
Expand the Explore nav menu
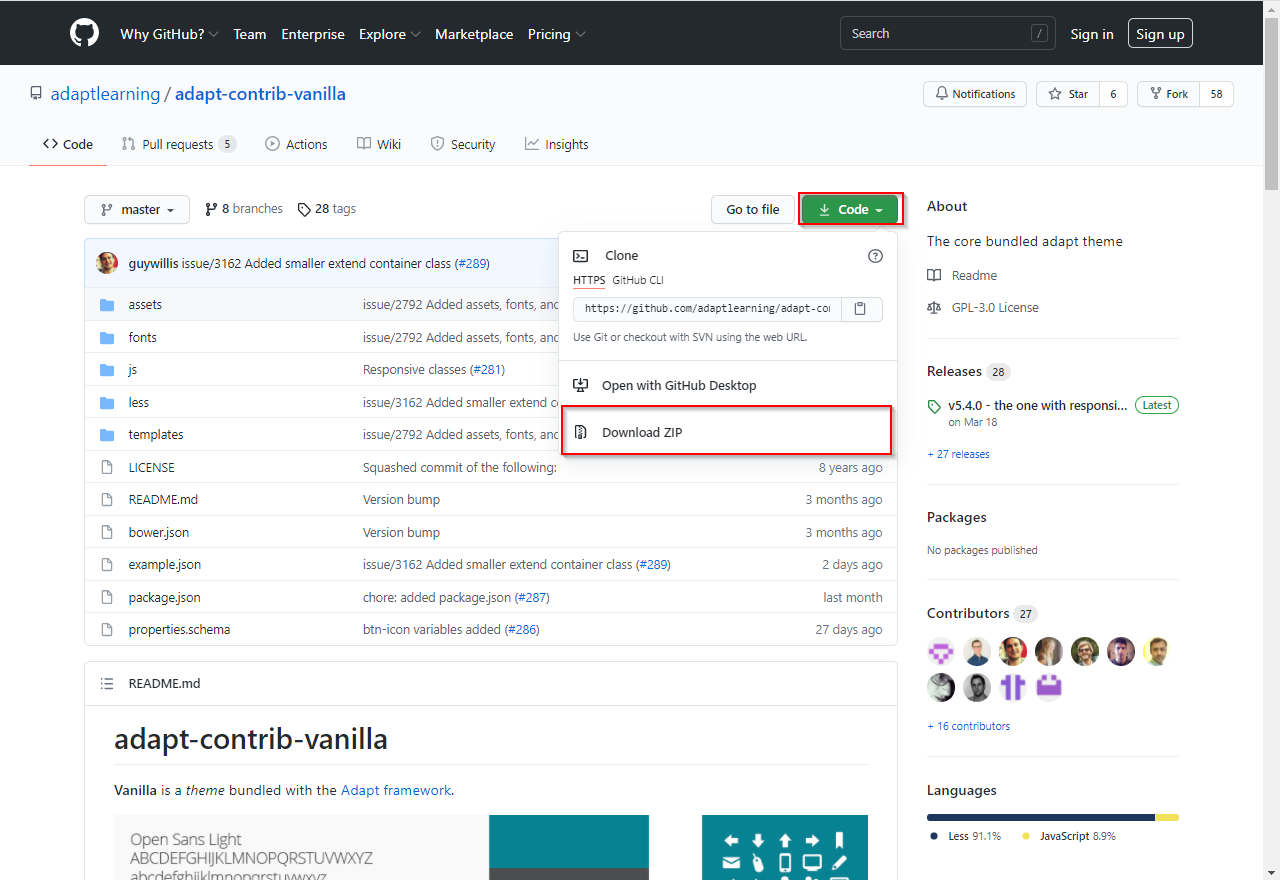coord(390,34)
